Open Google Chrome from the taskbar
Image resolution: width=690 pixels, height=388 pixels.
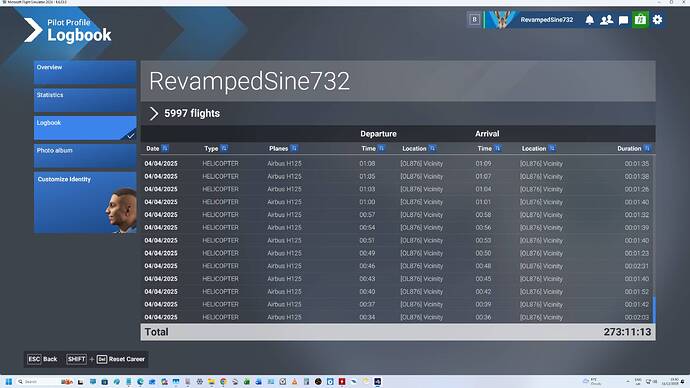tap(224, 381)
